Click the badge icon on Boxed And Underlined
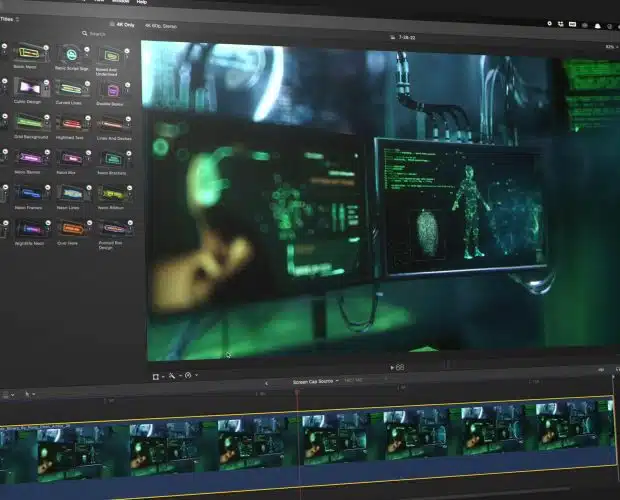 [x=127, y=51]
